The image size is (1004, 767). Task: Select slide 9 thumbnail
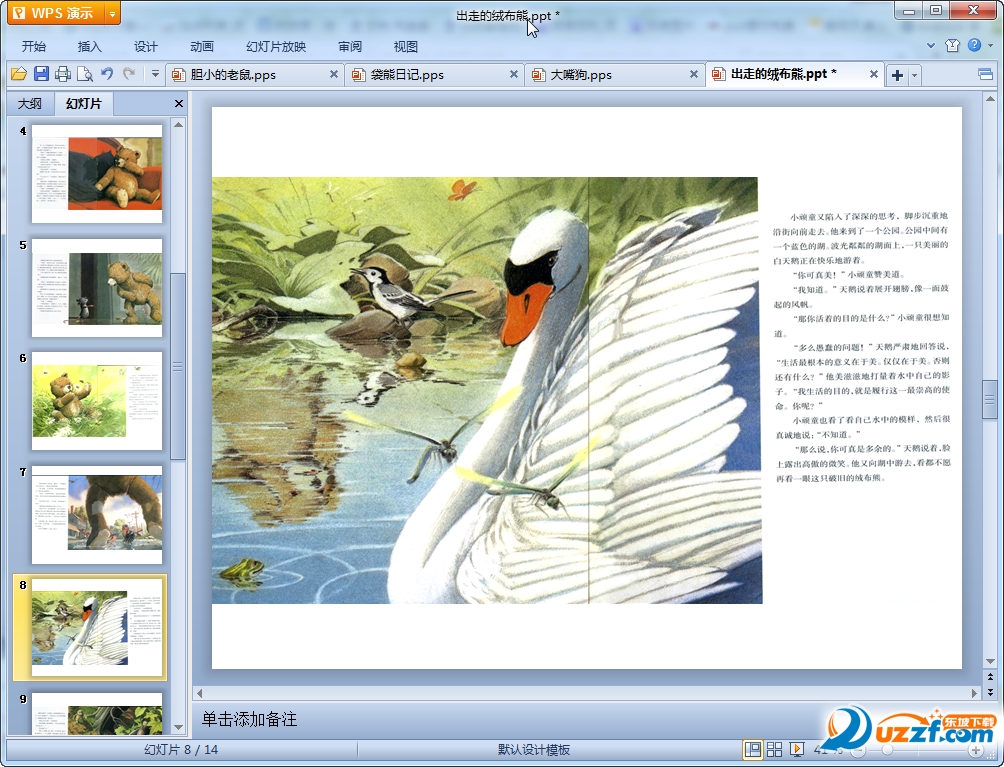tap(97, 713)
